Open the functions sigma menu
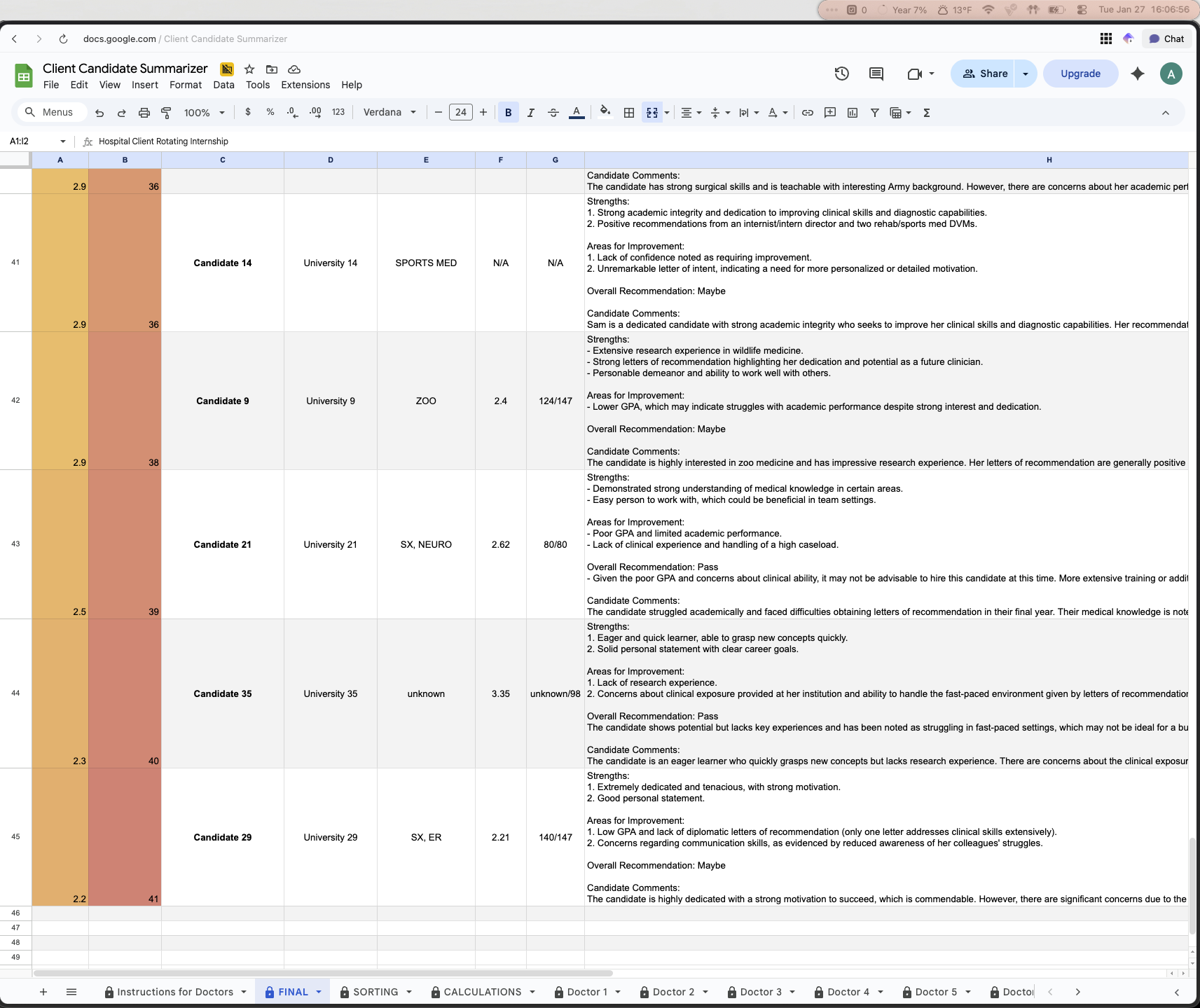Viewport: 1200px width, 1008px height. (x=926, y=112)
